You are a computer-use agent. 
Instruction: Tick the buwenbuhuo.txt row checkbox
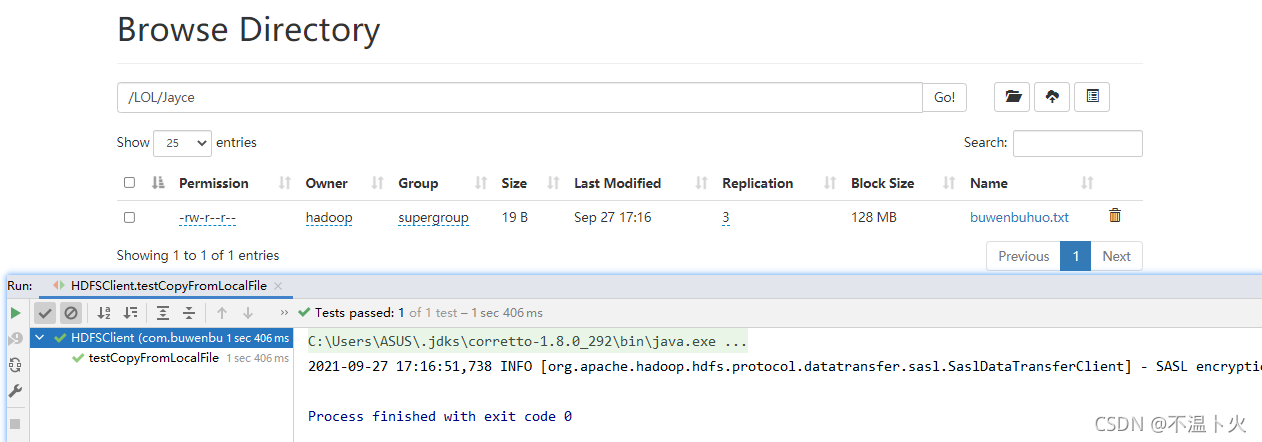point(129,217)
